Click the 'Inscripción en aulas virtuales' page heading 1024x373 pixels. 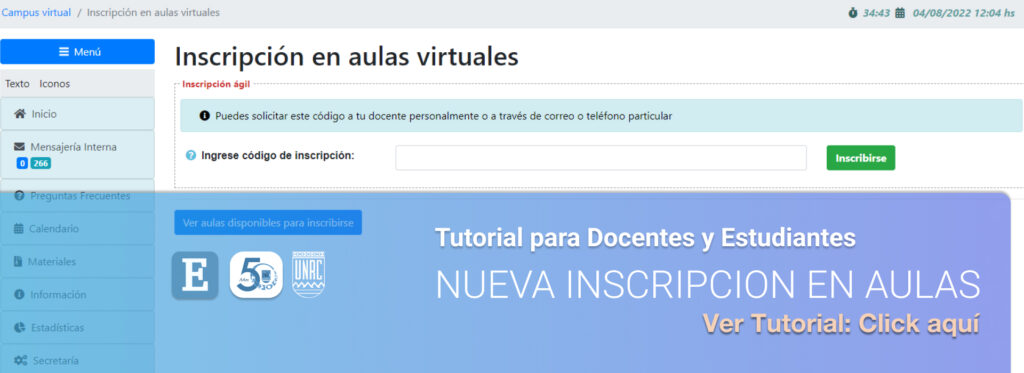click(347, 56)
